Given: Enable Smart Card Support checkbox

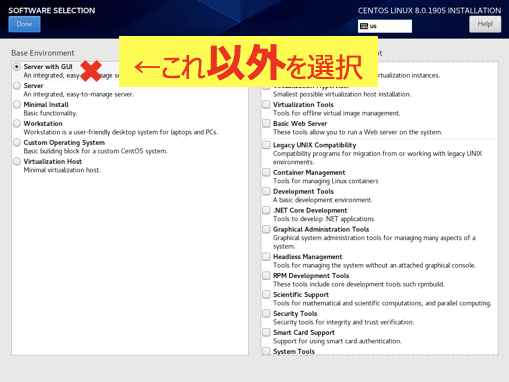Looking at the screenshot, I should coord(266,333).
